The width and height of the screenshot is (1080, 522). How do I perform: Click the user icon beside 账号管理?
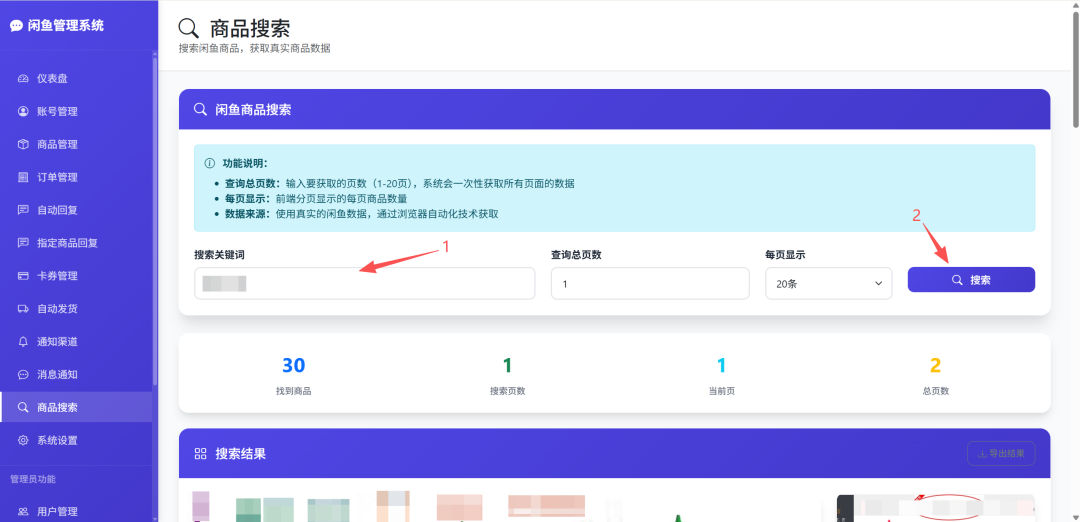click(23, 112)
